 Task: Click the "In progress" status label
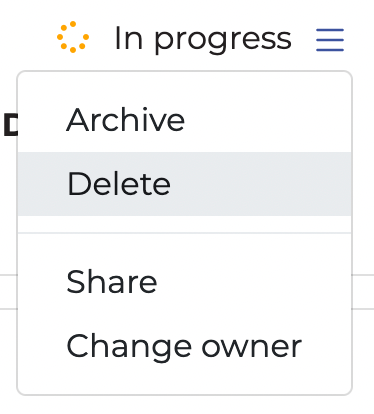tap(203, 40)
